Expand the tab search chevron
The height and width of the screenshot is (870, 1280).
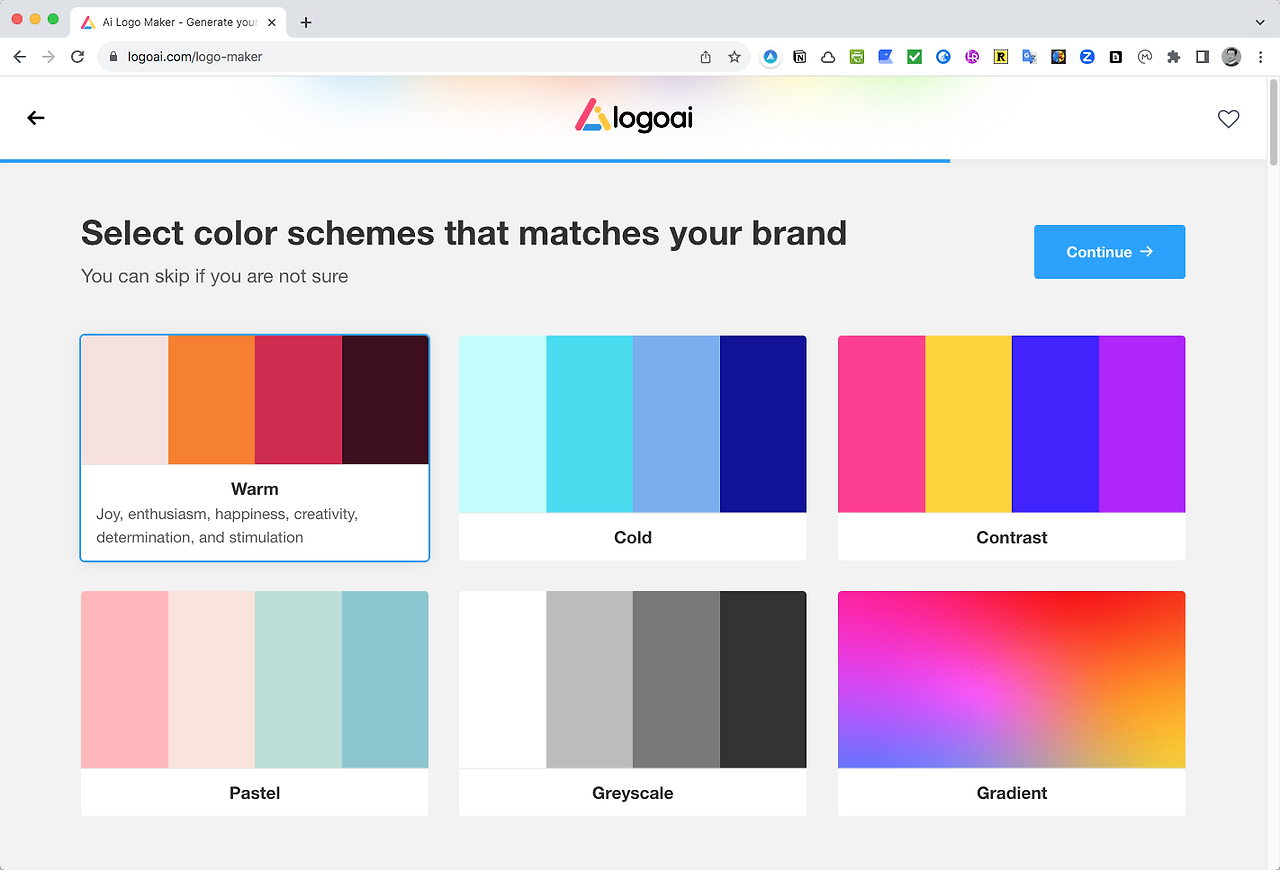click(1259, 22)
